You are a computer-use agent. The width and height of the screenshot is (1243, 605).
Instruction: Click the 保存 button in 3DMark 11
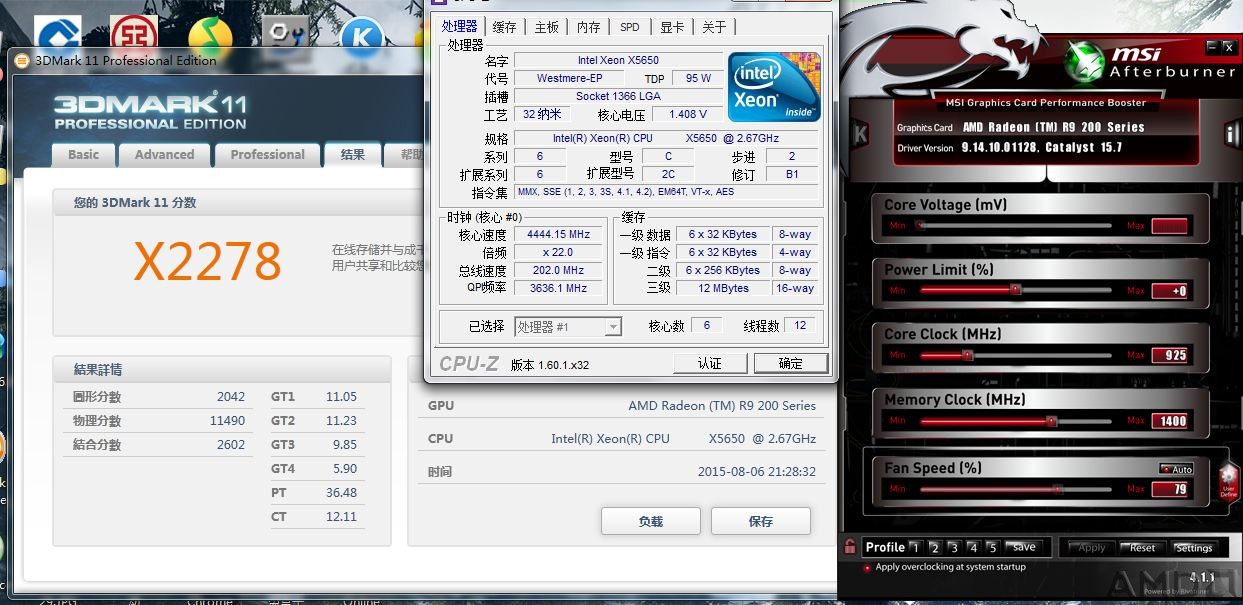[x=760, y=521]
